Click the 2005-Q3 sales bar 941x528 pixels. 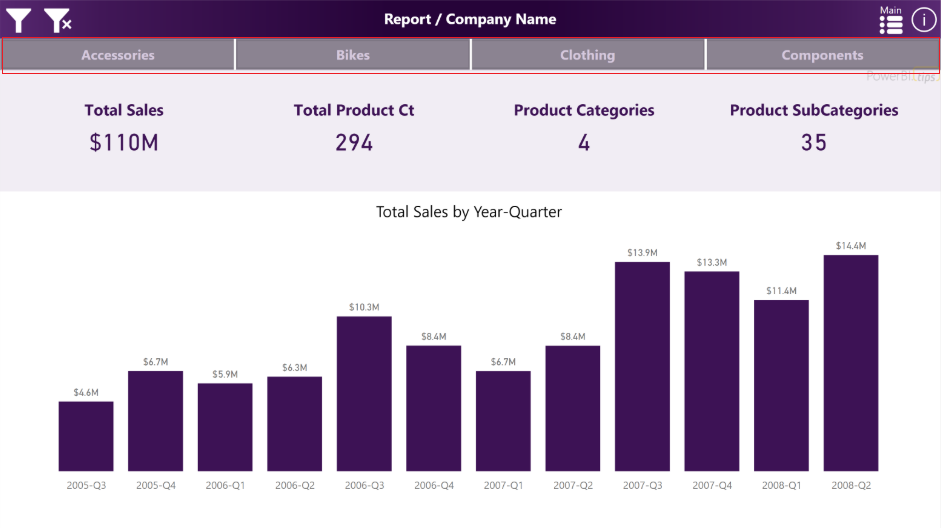tap(86, 436)
